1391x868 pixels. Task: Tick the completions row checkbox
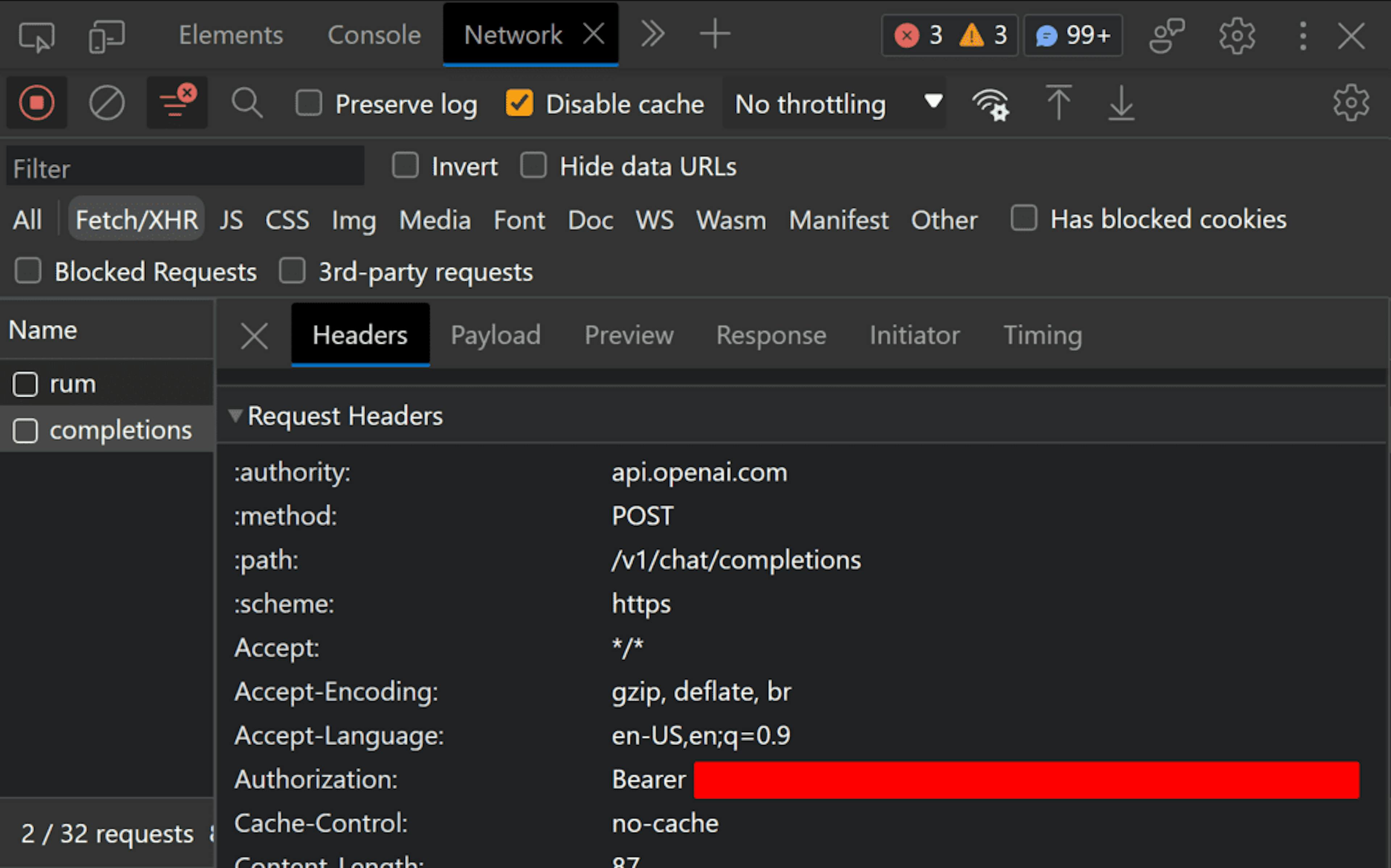click(25, 430)
